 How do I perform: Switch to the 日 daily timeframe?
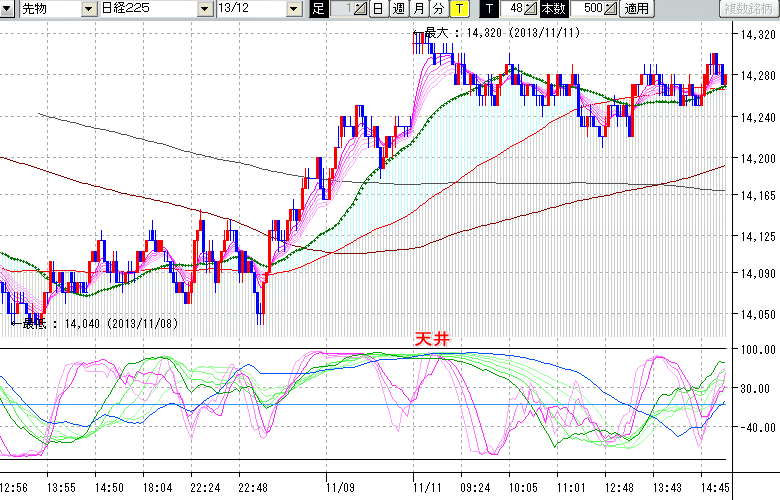[377, 9]
